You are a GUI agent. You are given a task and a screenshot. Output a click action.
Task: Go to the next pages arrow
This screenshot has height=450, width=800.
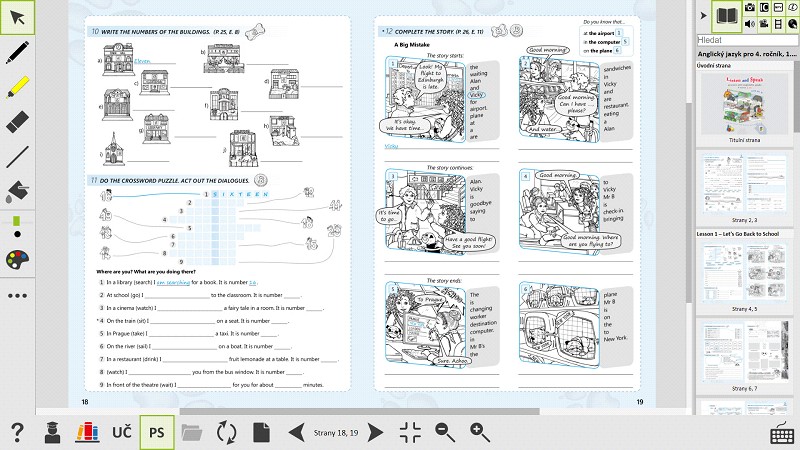(x=376, y=433)
